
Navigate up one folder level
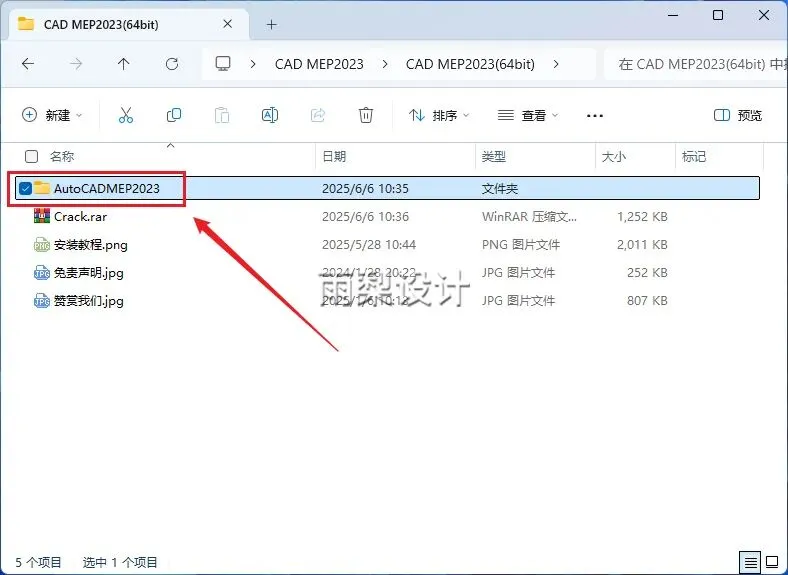(x=124, y=64)
